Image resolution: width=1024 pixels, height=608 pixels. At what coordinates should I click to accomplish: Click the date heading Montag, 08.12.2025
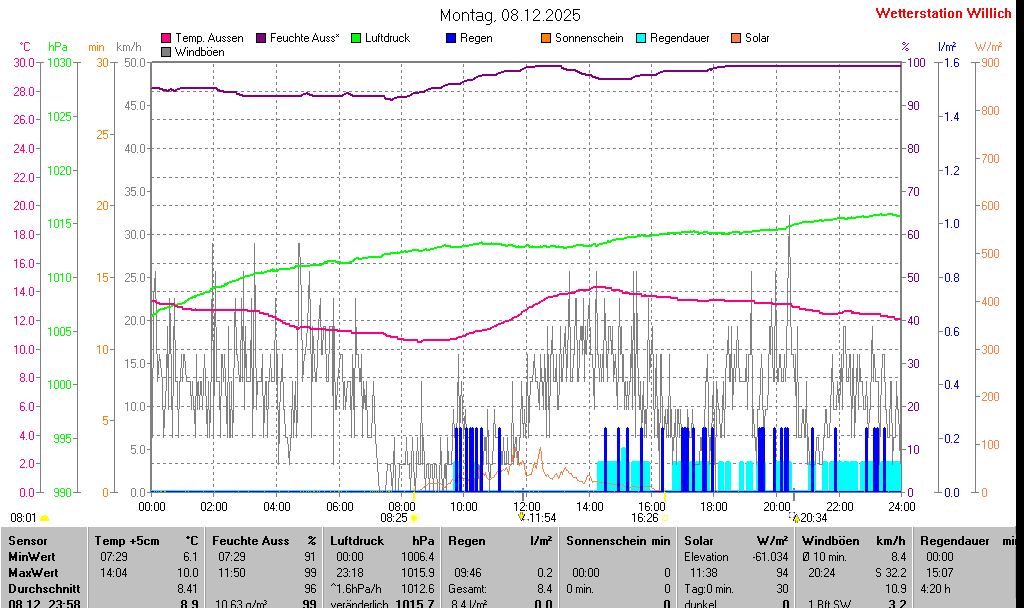pyautogui.click(x=510, y=15)
